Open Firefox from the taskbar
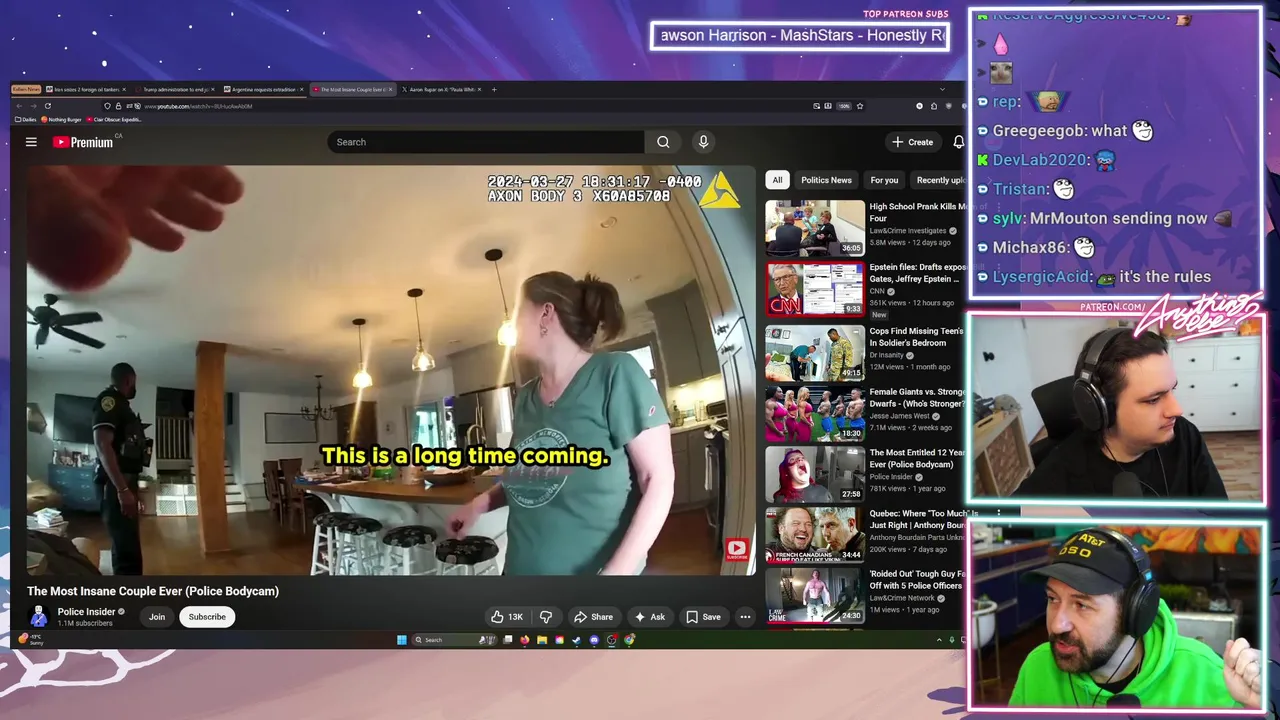This screenshot has width=1280, height=720. (525, 640)
